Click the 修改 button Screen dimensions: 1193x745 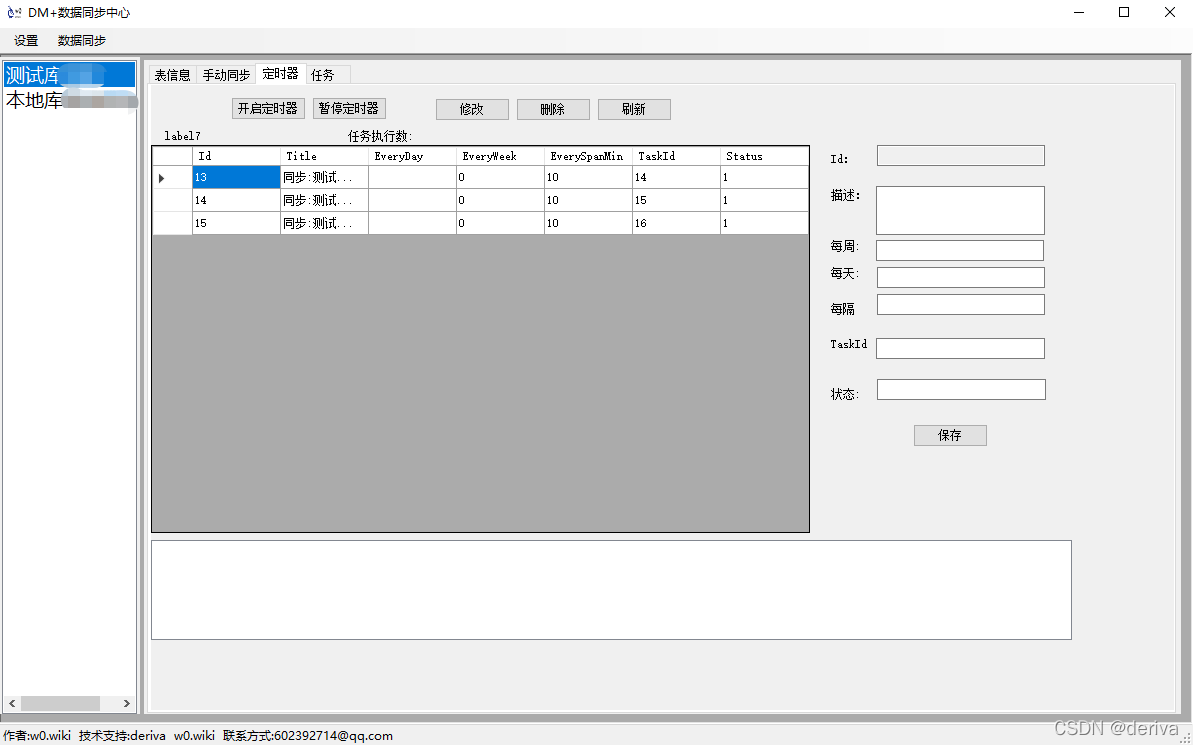point(472,110)
